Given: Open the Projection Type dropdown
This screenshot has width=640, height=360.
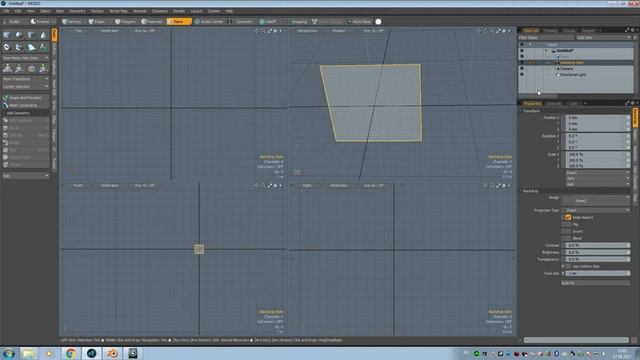Looking at the screenshot, I should click(x=596, y=210).
